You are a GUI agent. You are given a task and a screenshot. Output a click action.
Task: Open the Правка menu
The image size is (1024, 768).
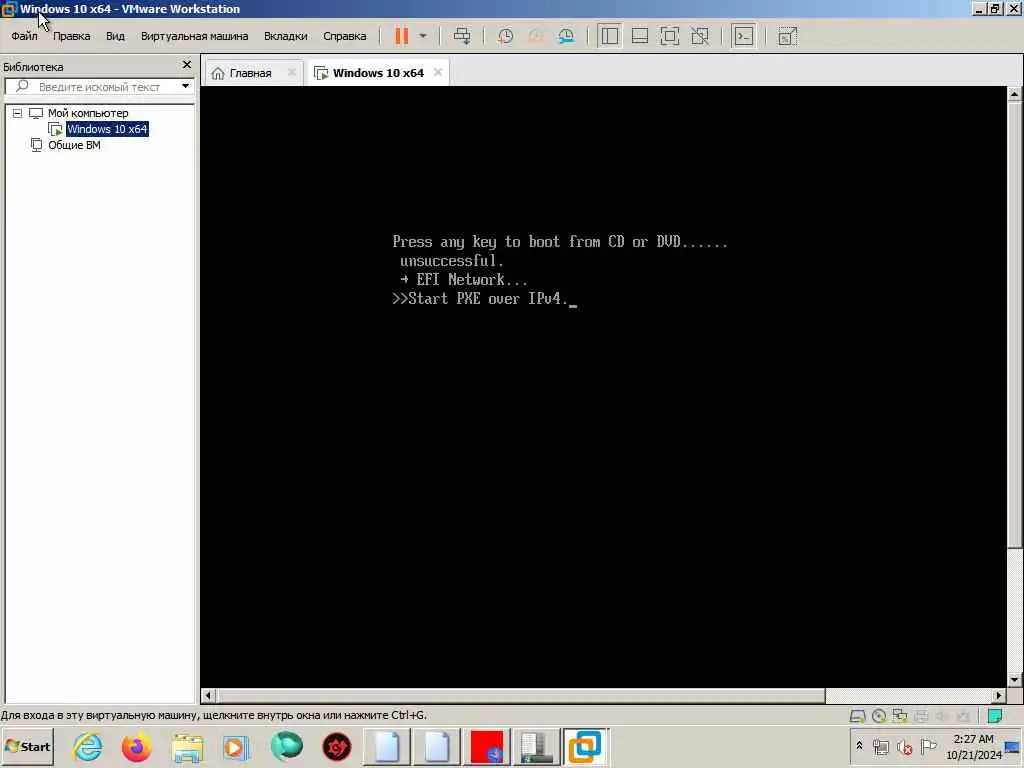tap(72, 36)
